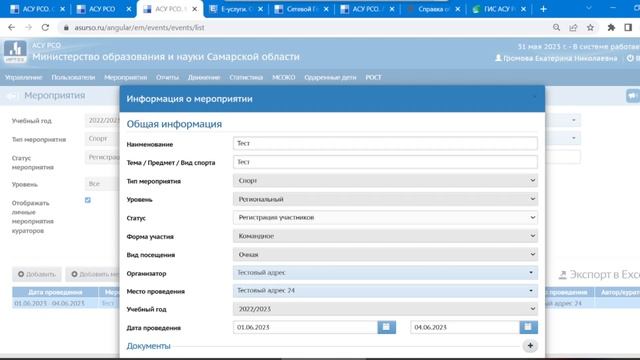Open browser zoom magnifier icon
The height and width of the screenshot is (360, 640).
556,27
